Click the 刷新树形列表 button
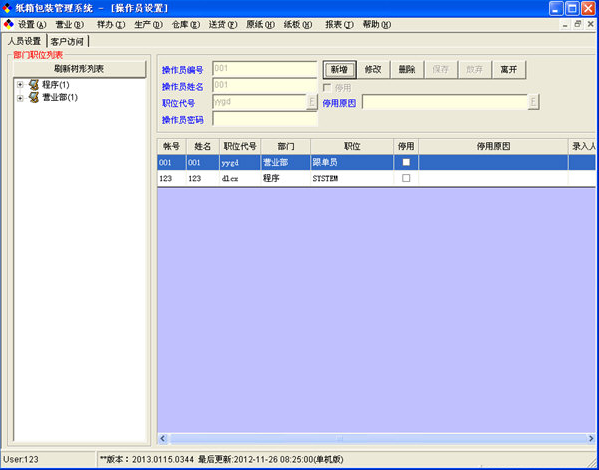599x470 pixels. [x=79, y=69]
